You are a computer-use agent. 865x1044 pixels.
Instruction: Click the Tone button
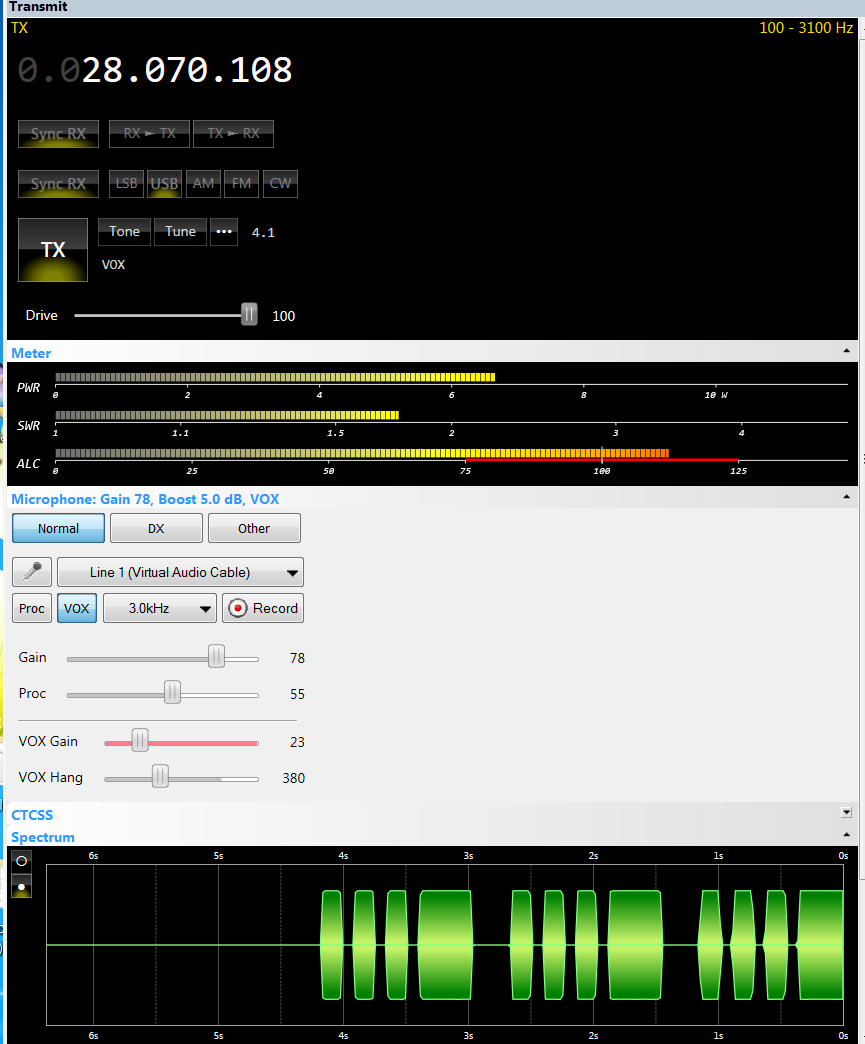tap(124, 232)
